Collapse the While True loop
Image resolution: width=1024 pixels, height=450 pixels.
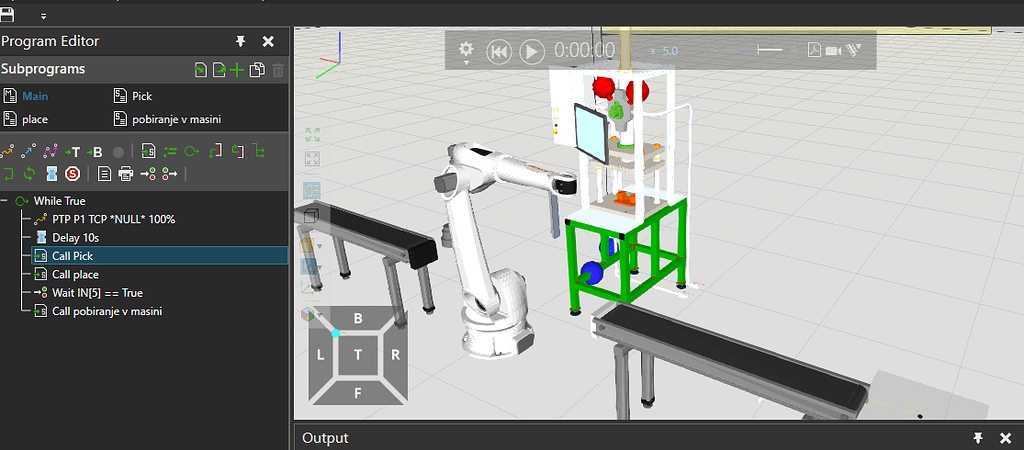[6, 201]
